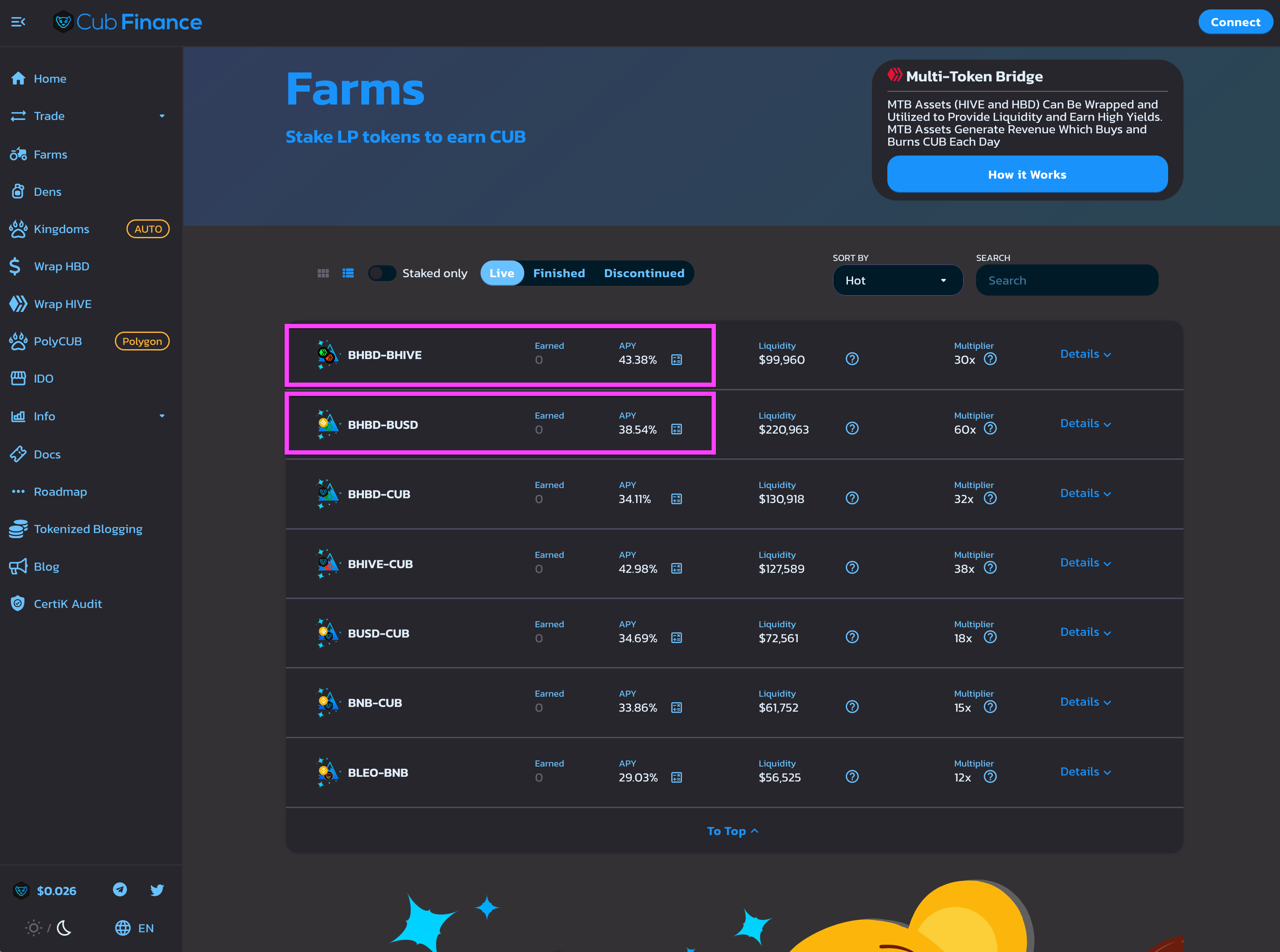Select the Live farms tab
The width and height of the screenshot is (1280, 952).
tap(502, 273)
